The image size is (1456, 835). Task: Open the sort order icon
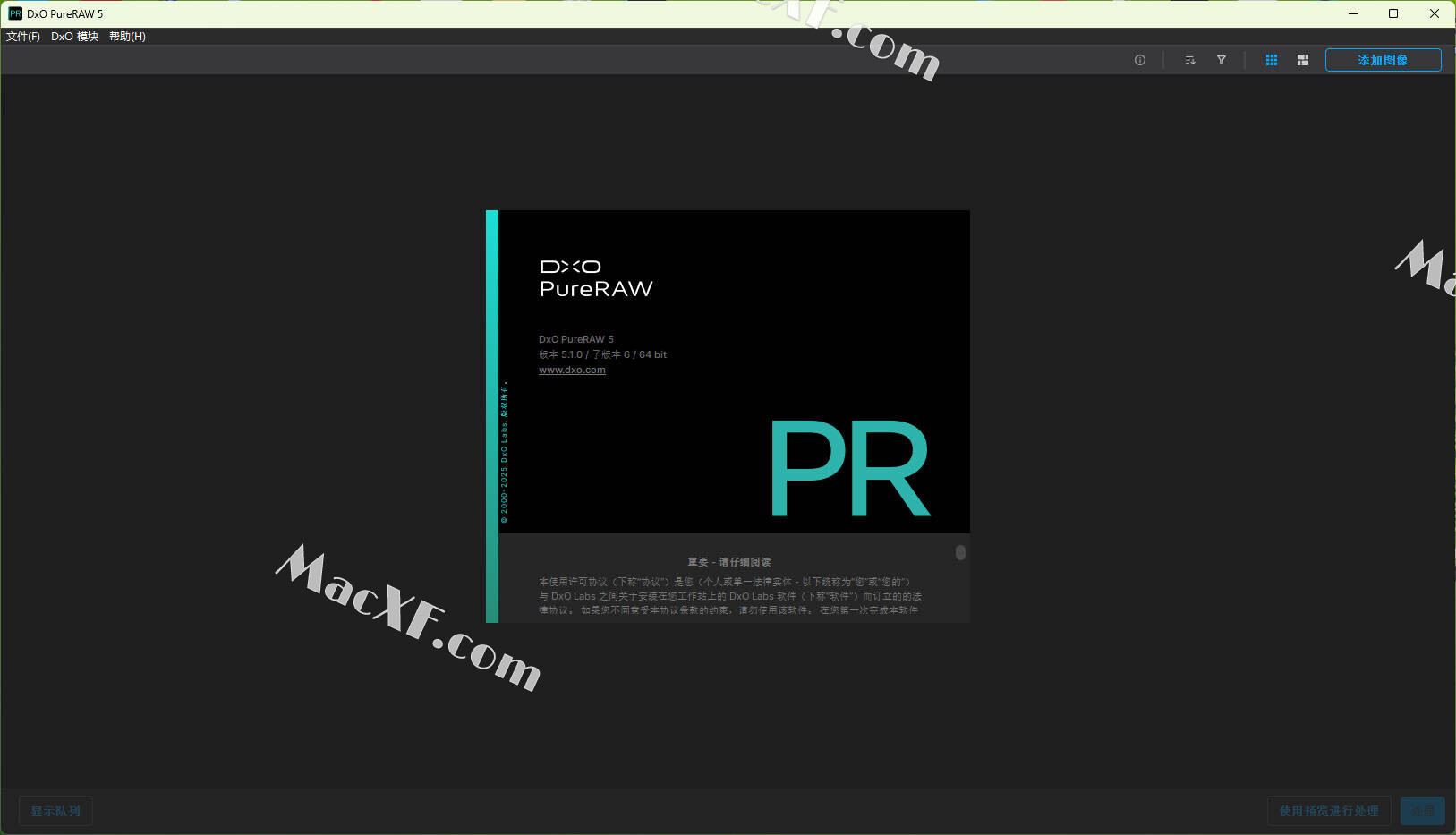pos(1190,60)
